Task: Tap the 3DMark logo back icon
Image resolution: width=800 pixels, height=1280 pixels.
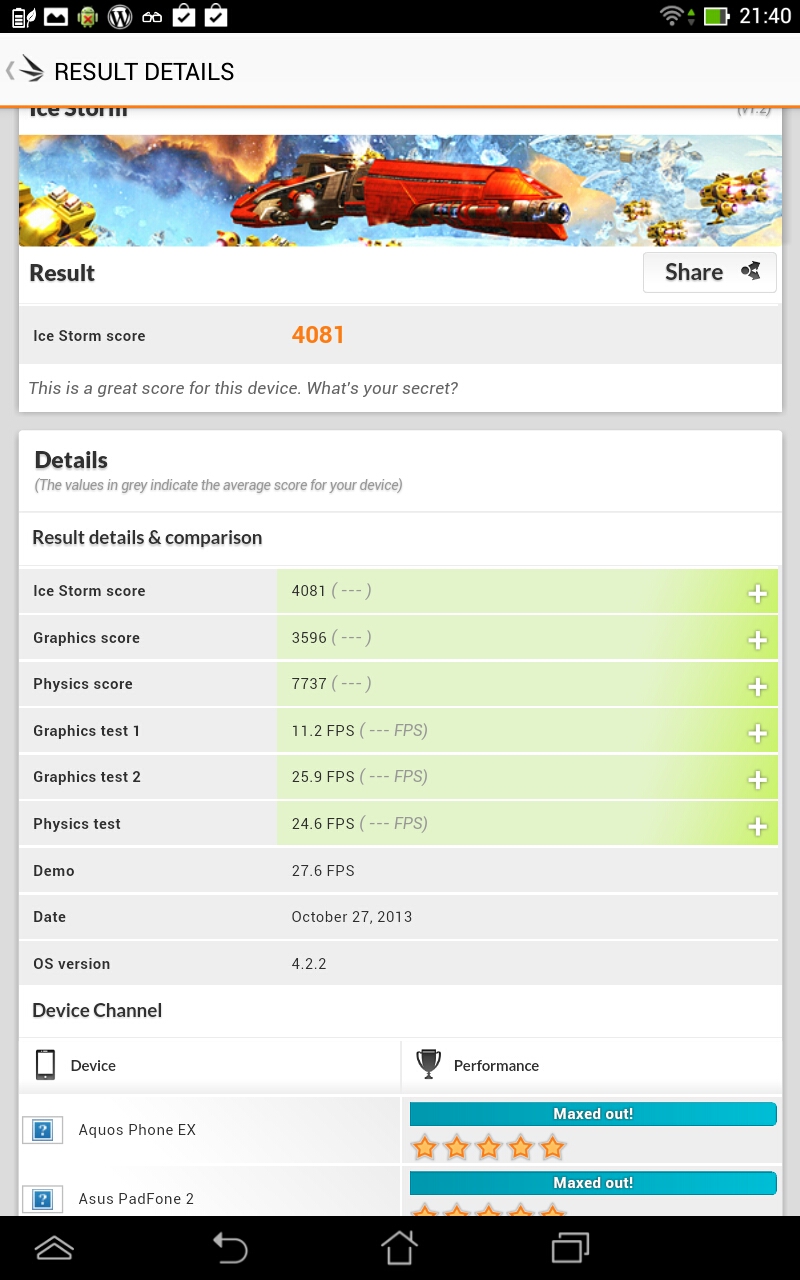Action: click(26, 71)
